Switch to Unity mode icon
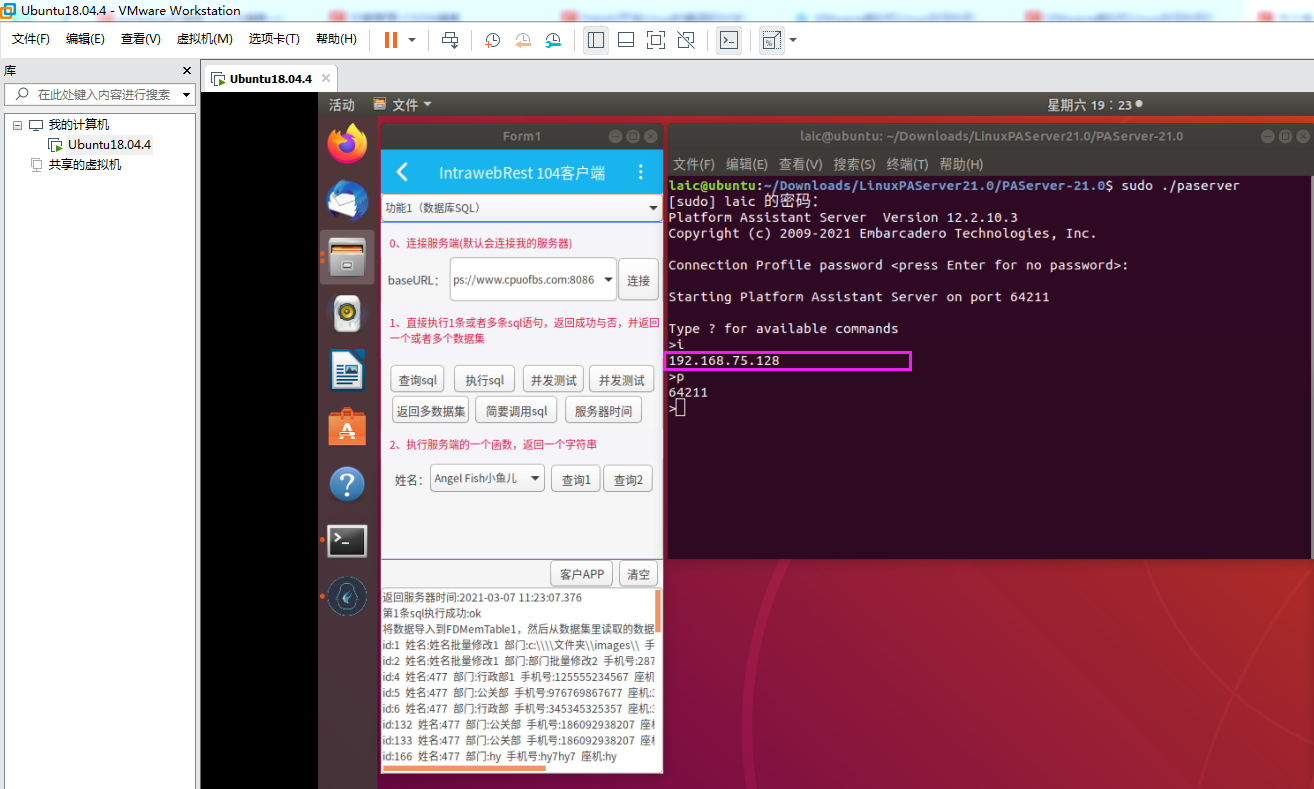 pyautogui.click(x=686, y=40)
